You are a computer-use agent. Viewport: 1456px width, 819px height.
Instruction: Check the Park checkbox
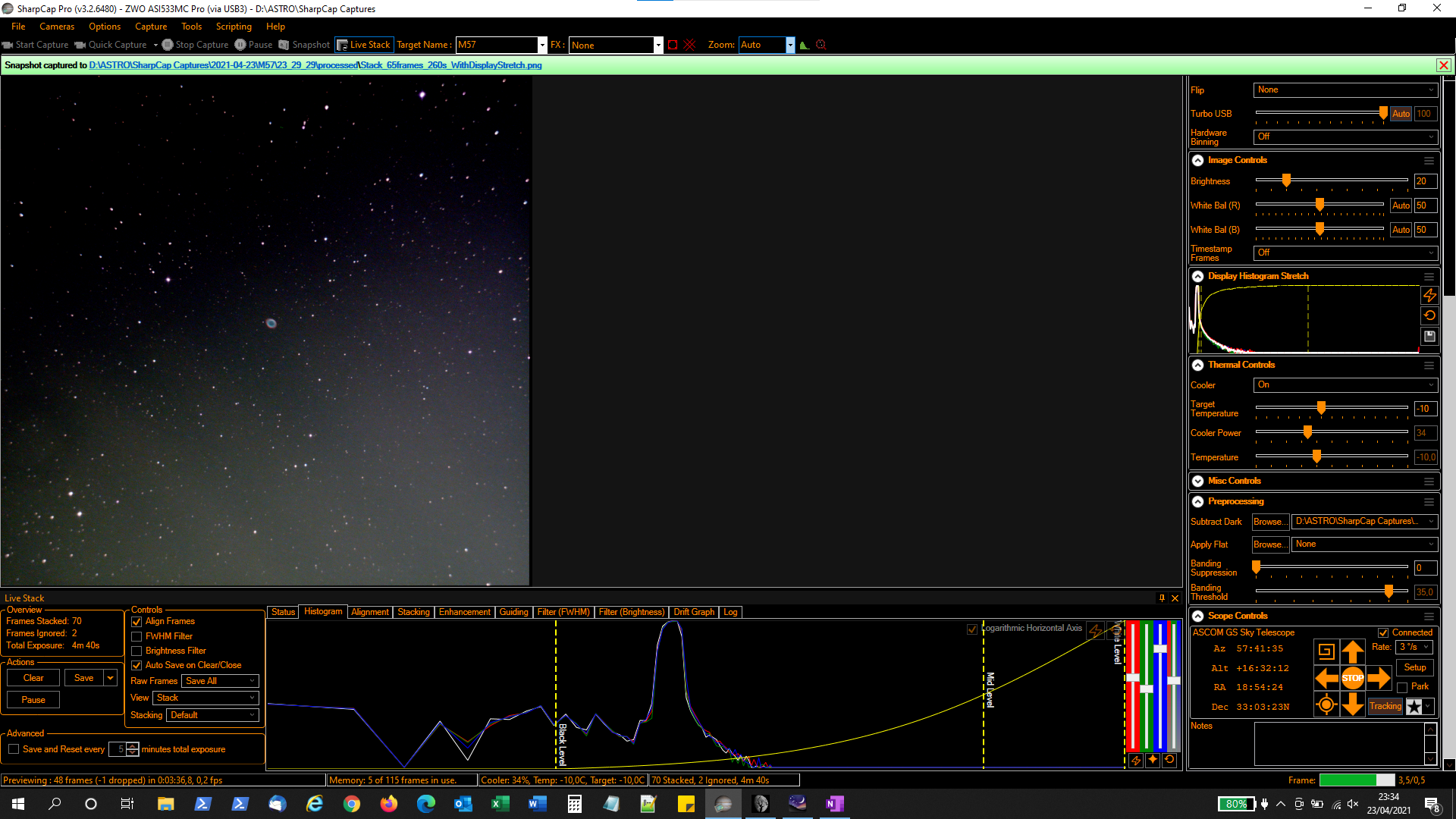pyautogui.click(x=1402, y=687)
